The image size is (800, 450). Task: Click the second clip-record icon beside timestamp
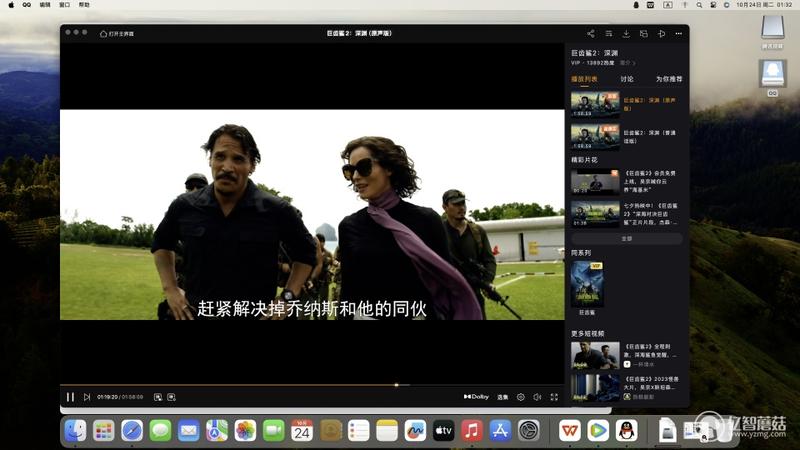(x=171, y=397)
